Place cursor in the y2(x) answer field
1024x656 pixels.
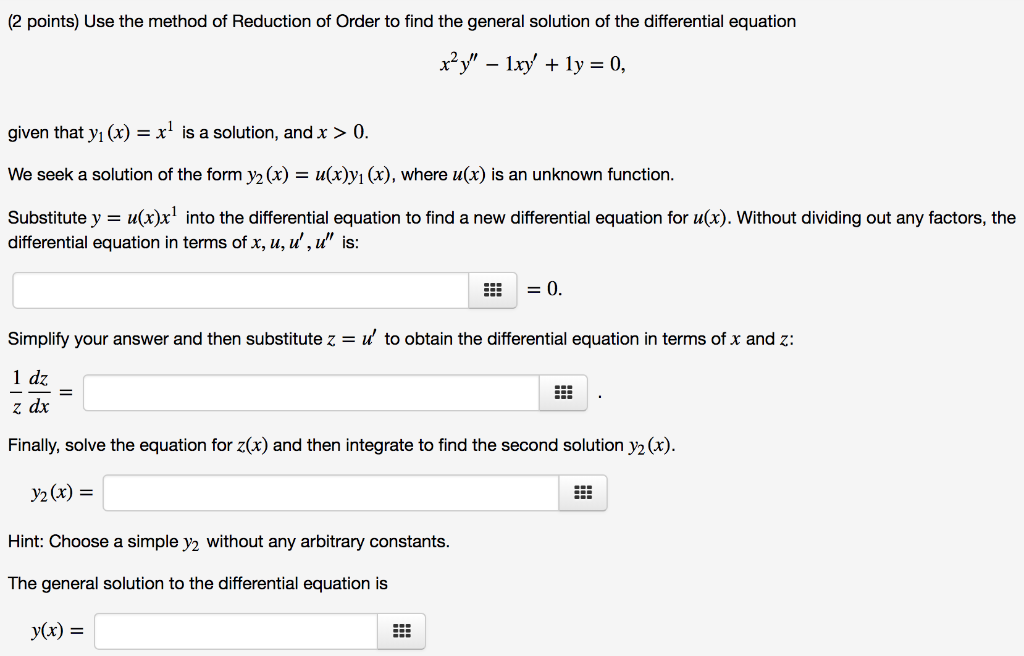[330, 492]
